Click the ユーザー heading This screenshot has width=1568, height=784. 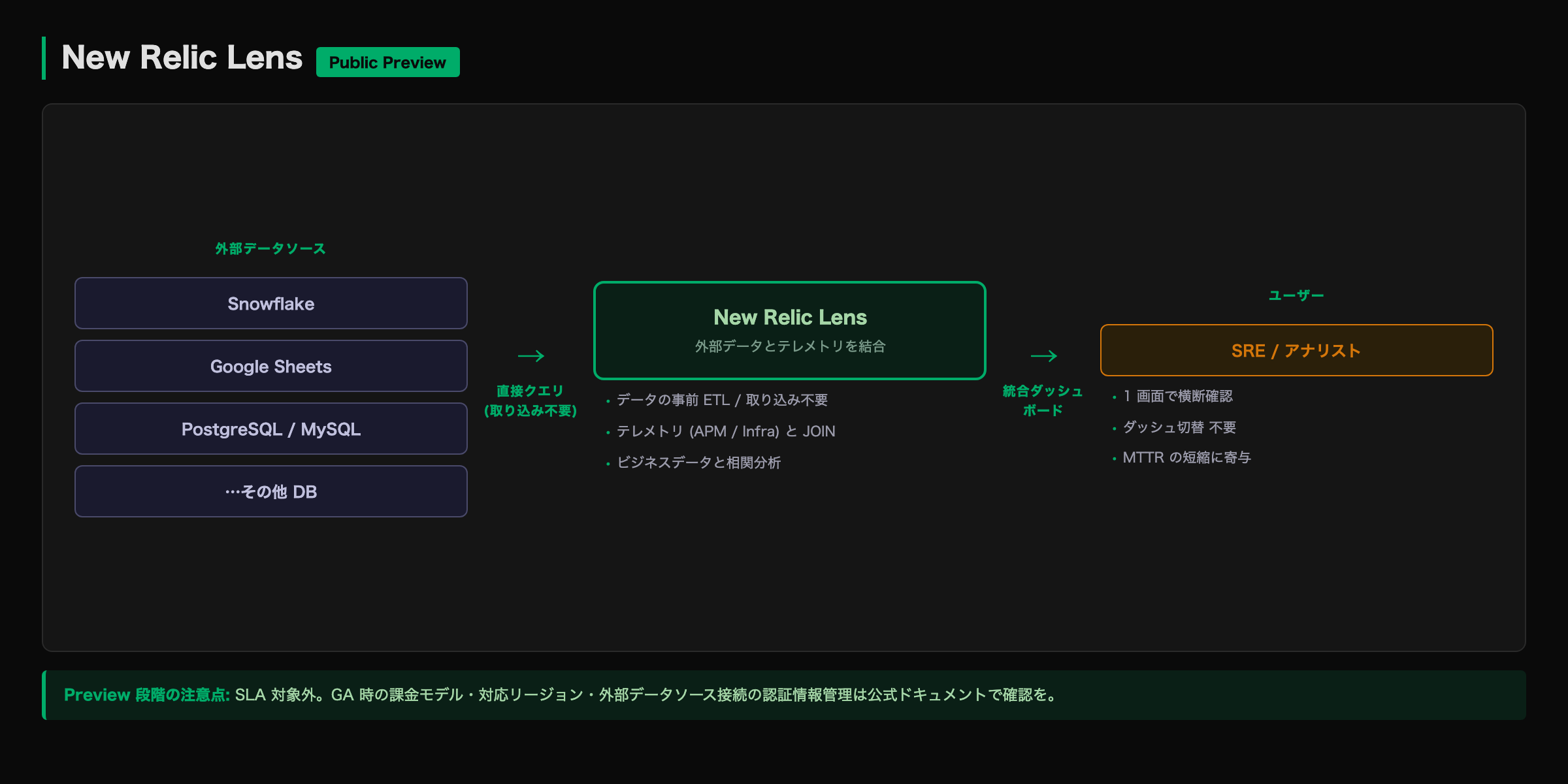tap(1296, 295)
